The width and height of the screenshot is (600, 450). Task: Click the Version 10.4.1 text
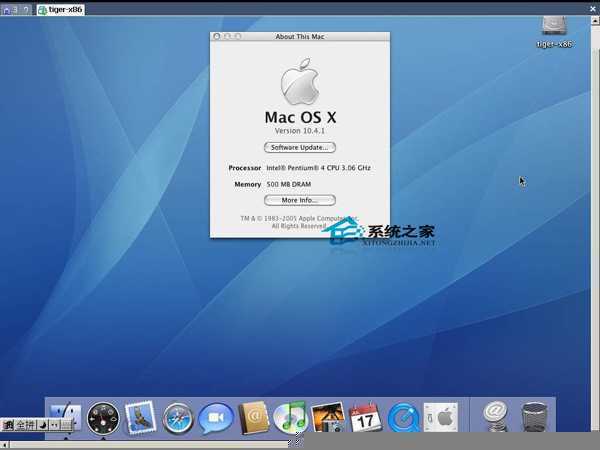300,131
